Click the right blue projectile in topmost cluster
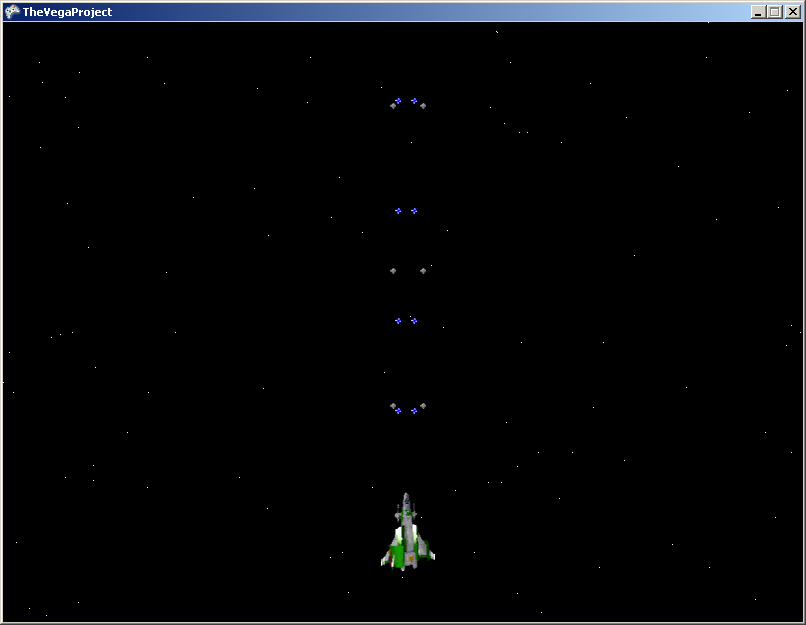806x625 pixels. [x=414, y=101]
